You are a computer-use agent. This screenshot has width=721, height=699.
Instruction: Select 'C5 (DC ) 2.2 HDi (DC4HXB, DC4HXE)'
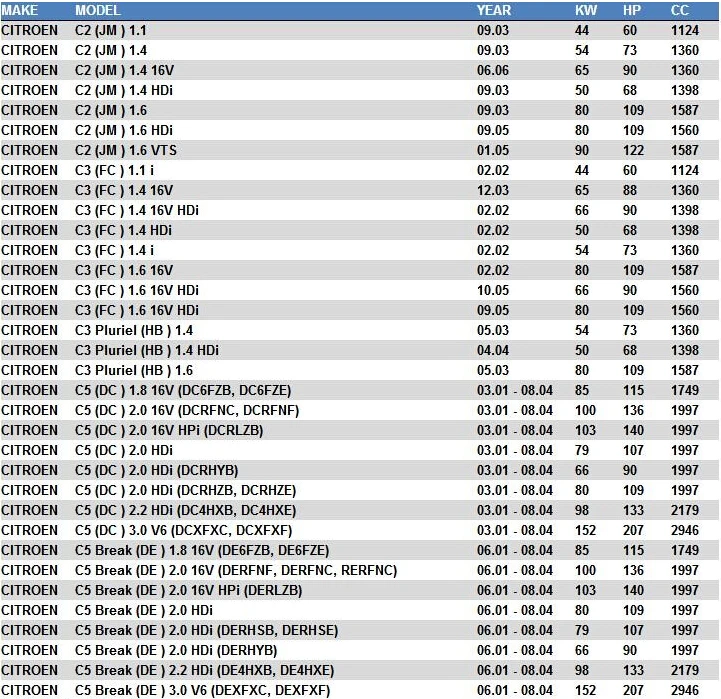click(185, 510)
